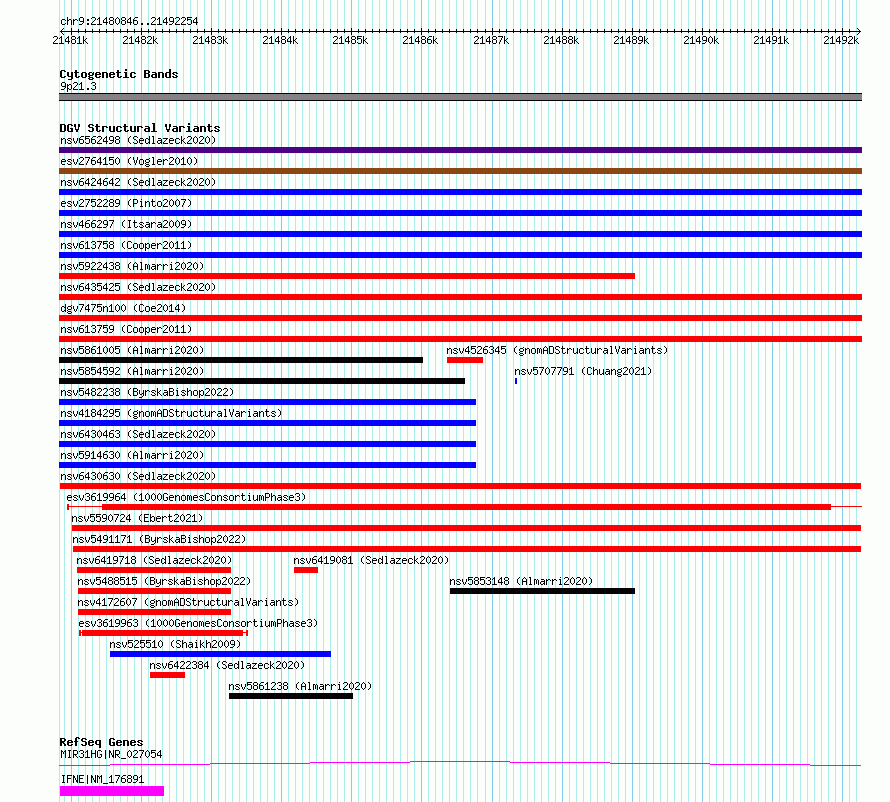Click the 21487k ruler position
890x802 pixels.
(491, 40)
